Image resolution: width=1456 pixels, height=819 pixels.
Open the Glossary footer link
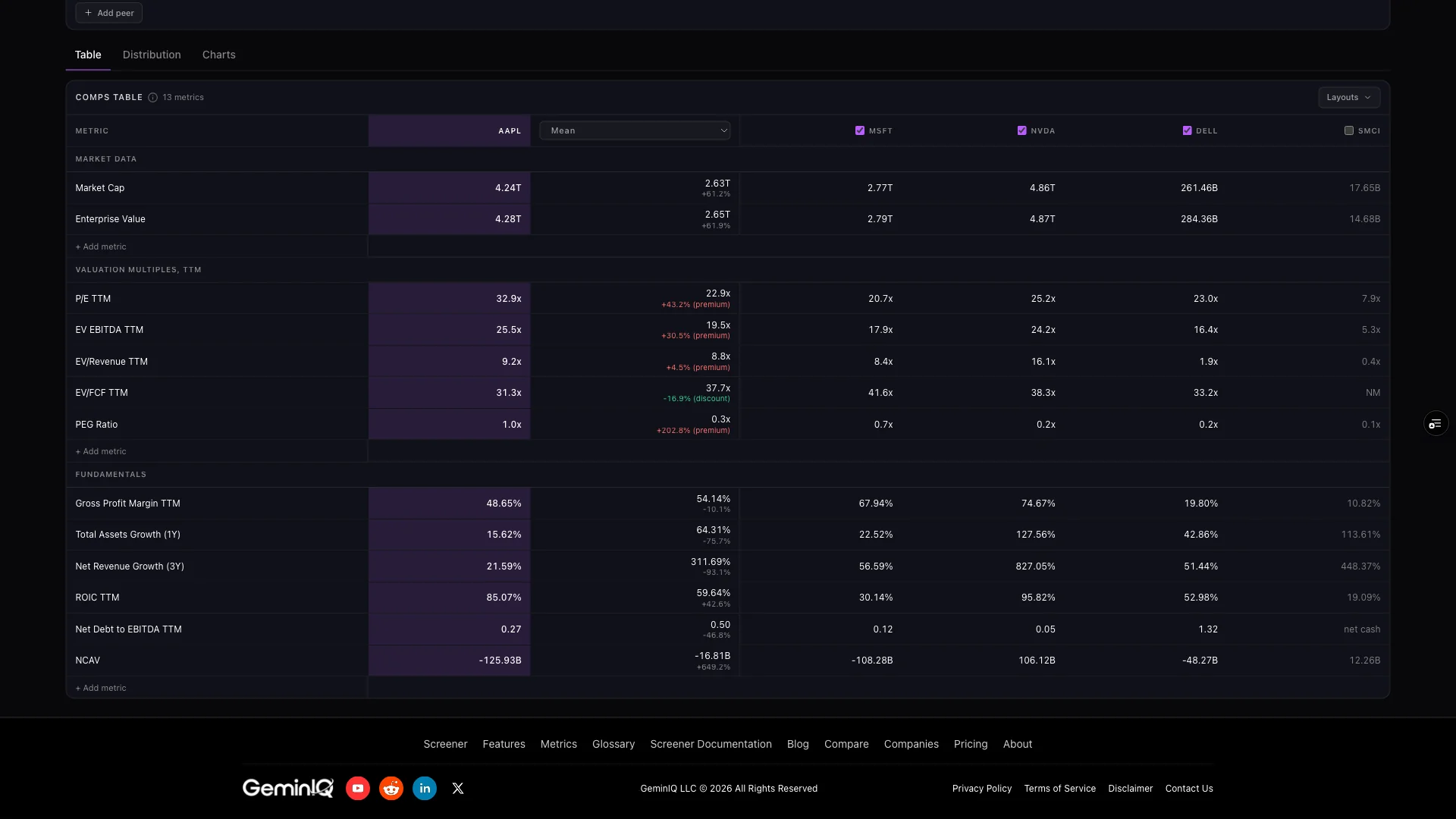click(x=613, y=744)
